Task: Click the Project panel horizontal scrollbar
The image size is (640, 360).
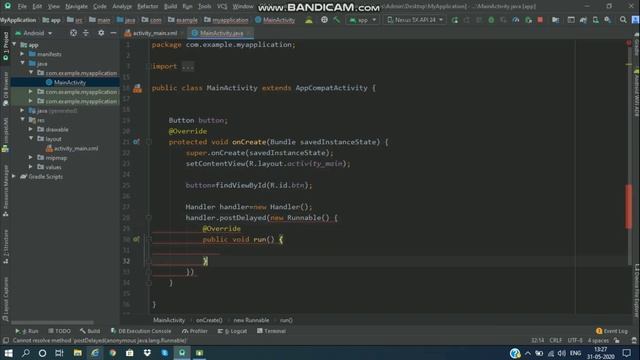Action: (x=52, y=322)
